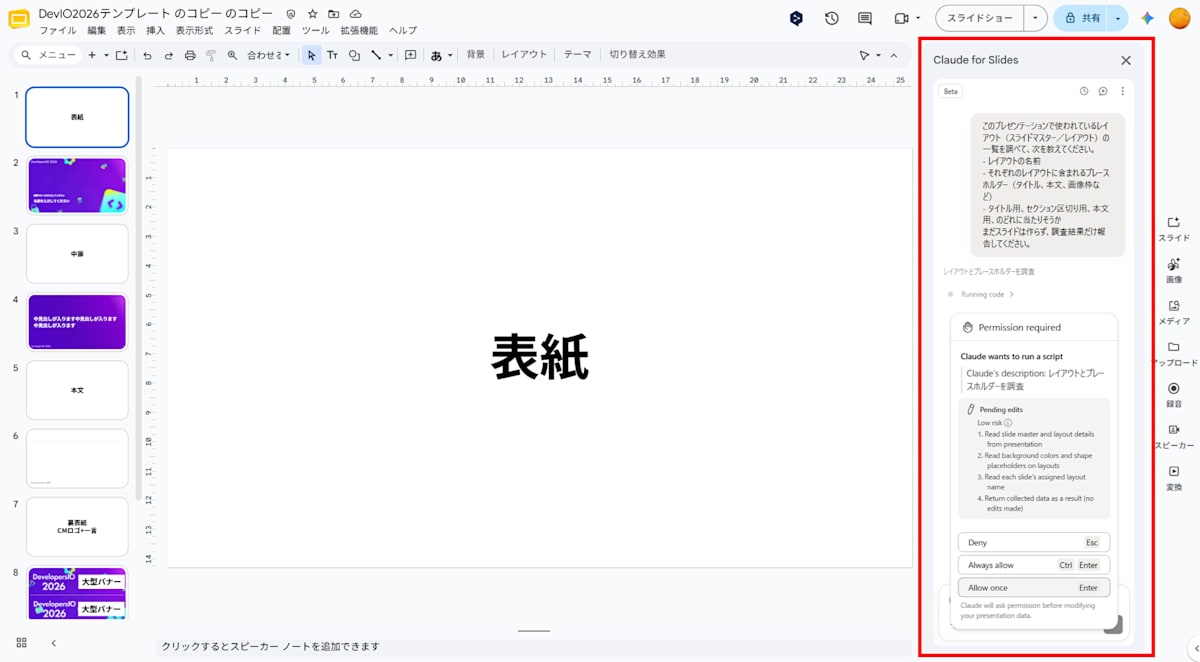Open the 挿入 menu
1200x662 pixels.
[155, 31]
